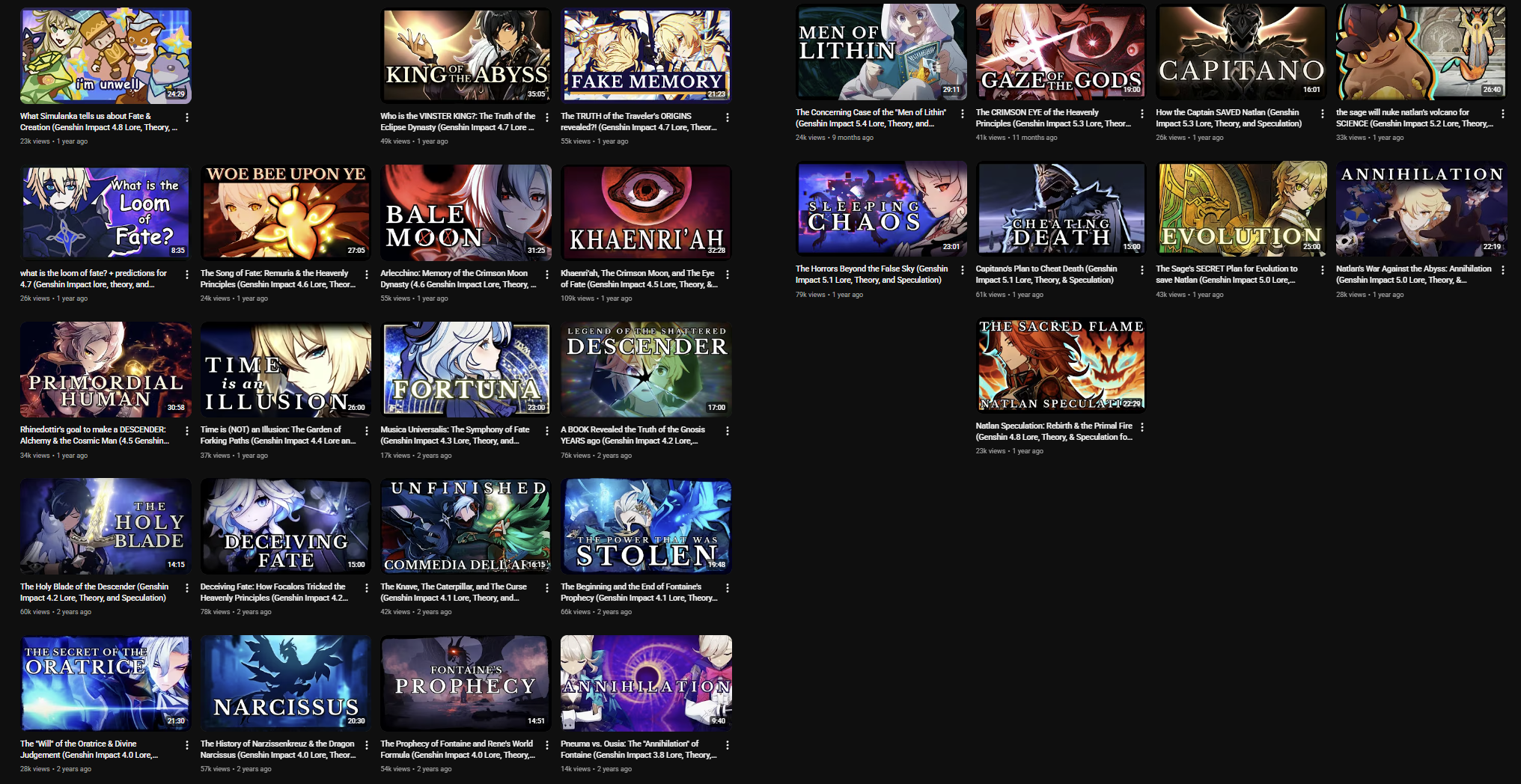Open more options for Oratrice Divine Judgement video
1521x784 pixels.
186,745
